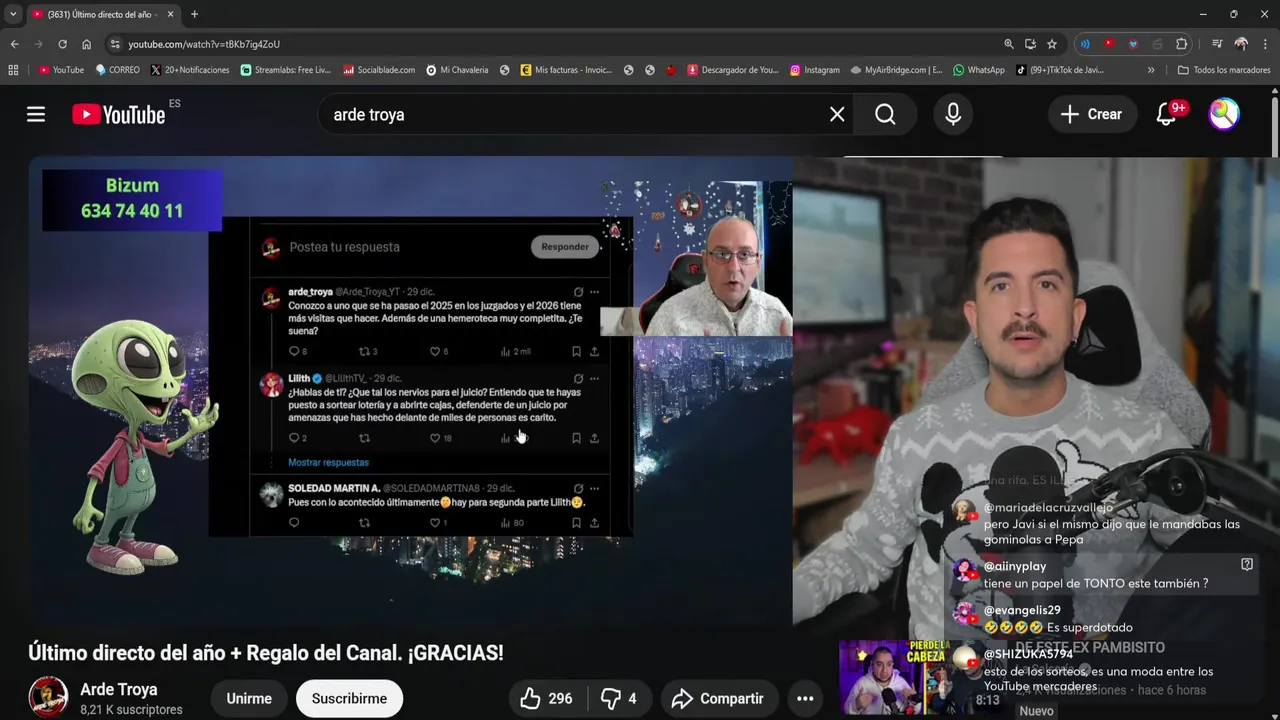The image size is (1280, 720).
Task: Open the TikTok de Javi bookmark
Action: 1060,70
